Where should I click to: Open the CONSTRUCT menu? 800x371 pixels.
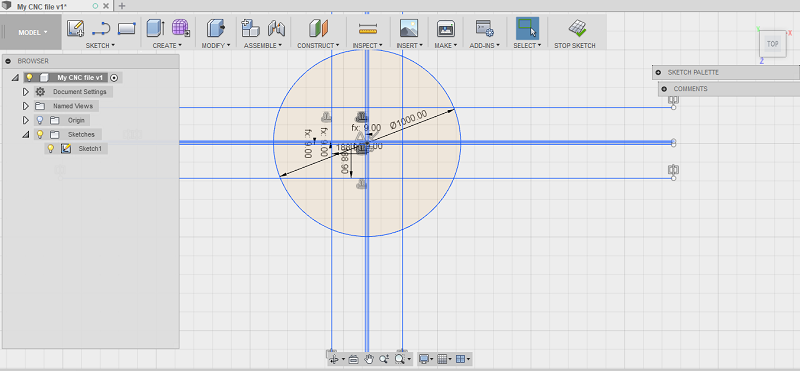point(318,45)
